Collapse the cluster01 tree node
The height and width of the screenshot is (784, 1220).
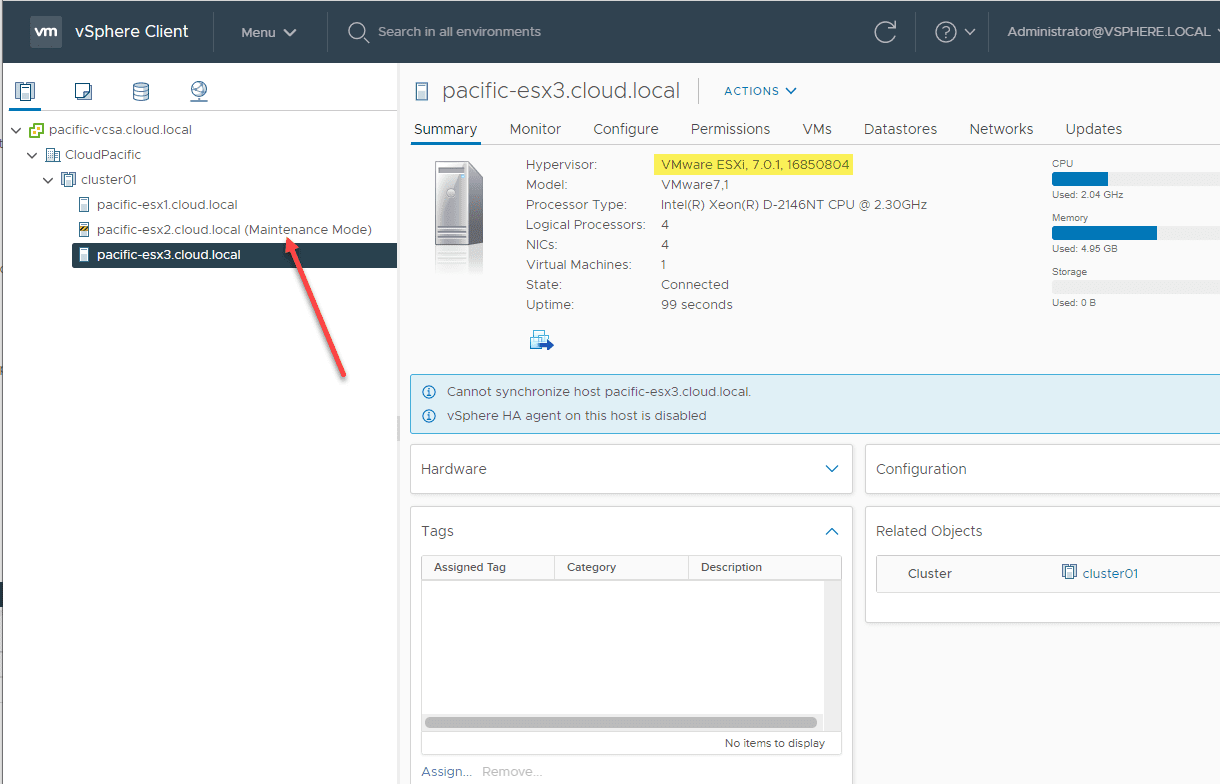49,180
